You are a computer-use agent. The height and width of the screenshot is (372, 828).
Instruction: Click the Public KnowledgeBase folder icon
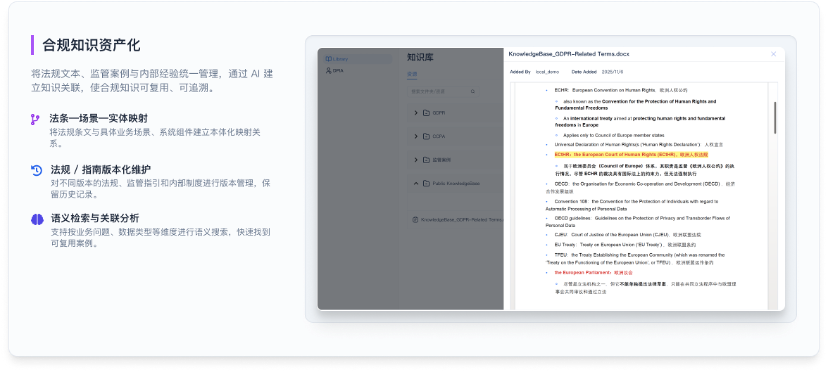coord(426,183)
